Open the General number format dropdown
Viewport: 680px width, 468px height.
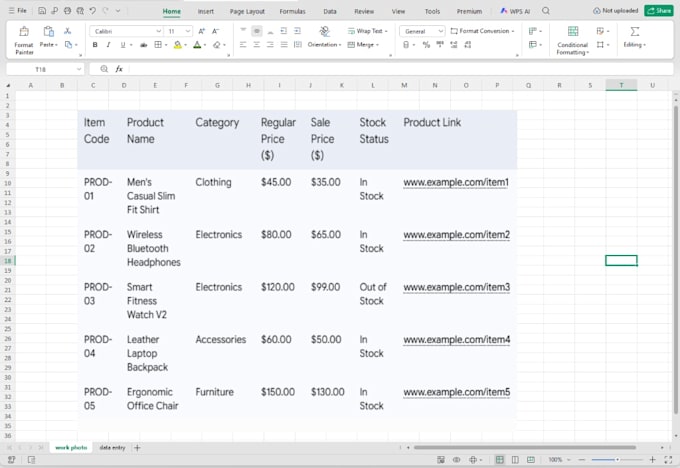[441, 31]
